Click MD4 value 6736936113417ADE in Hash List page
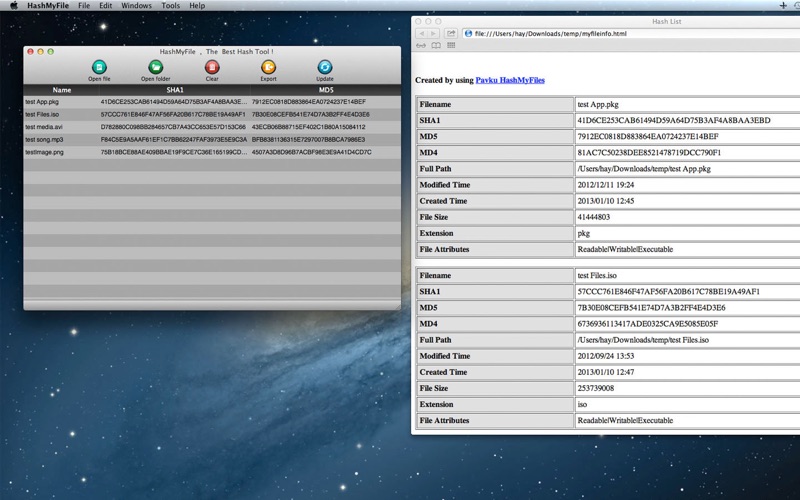This screenshot has width=800, height=500. (x=647, y=324)
